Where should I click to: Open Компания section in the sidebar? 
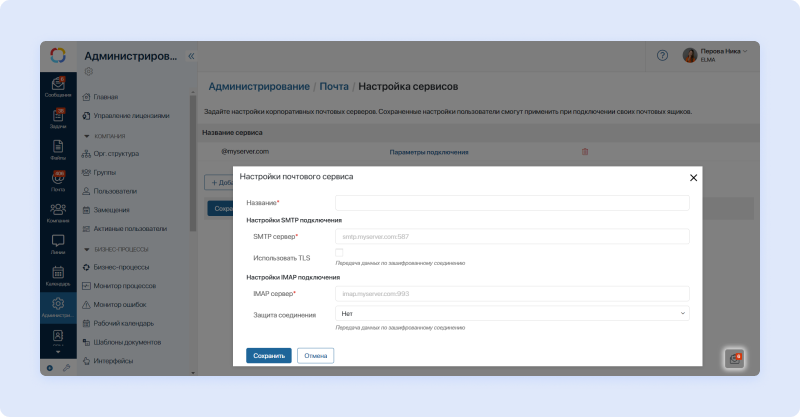[58, 213]
